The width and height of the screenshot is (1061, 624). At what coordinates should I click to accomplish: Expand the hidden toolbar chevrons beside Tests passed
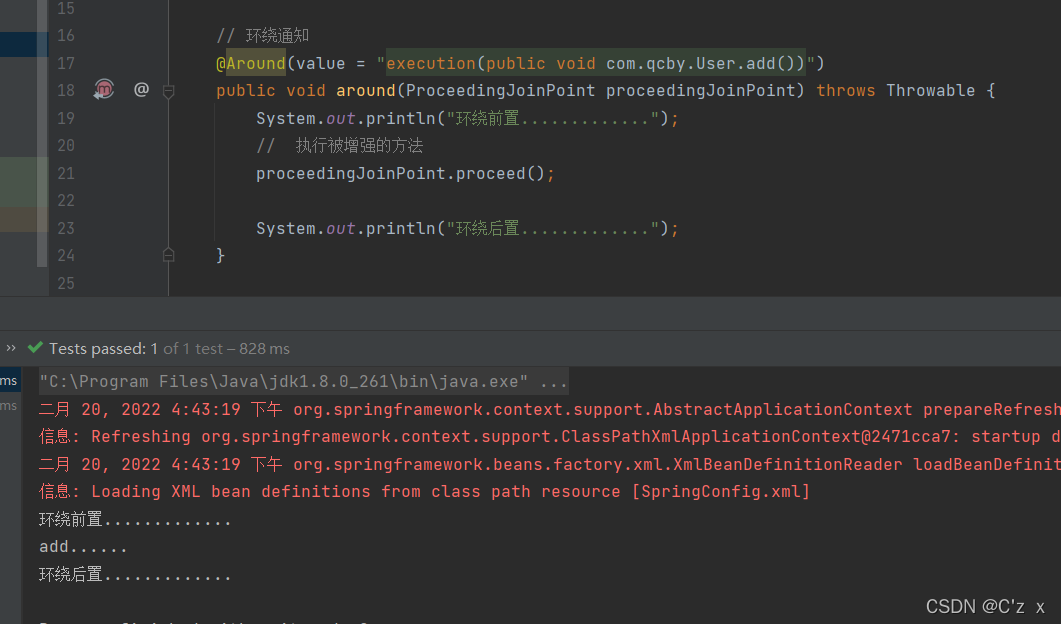tap(11, 348)
